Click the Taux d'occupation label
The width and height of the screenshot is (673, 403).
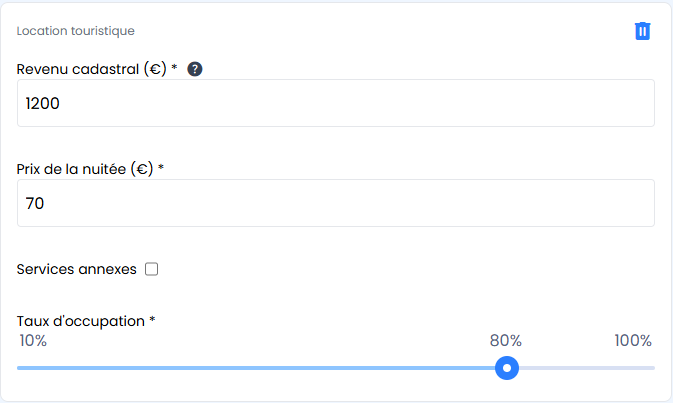coord(81,321)
